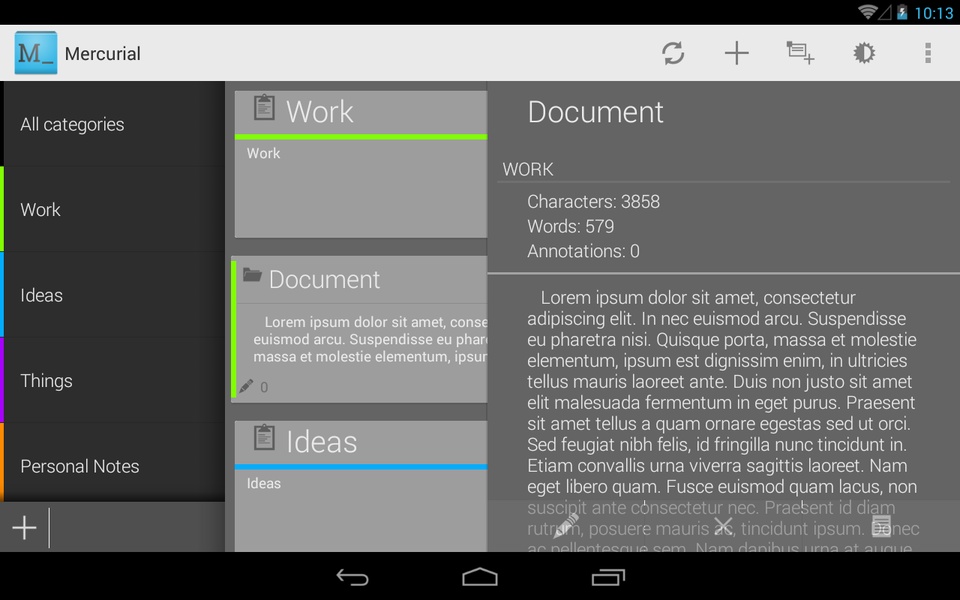Tap the battery icon in the status bar
Image resolution: width=960 pixels, height=600 pixels.
point(902,12)
